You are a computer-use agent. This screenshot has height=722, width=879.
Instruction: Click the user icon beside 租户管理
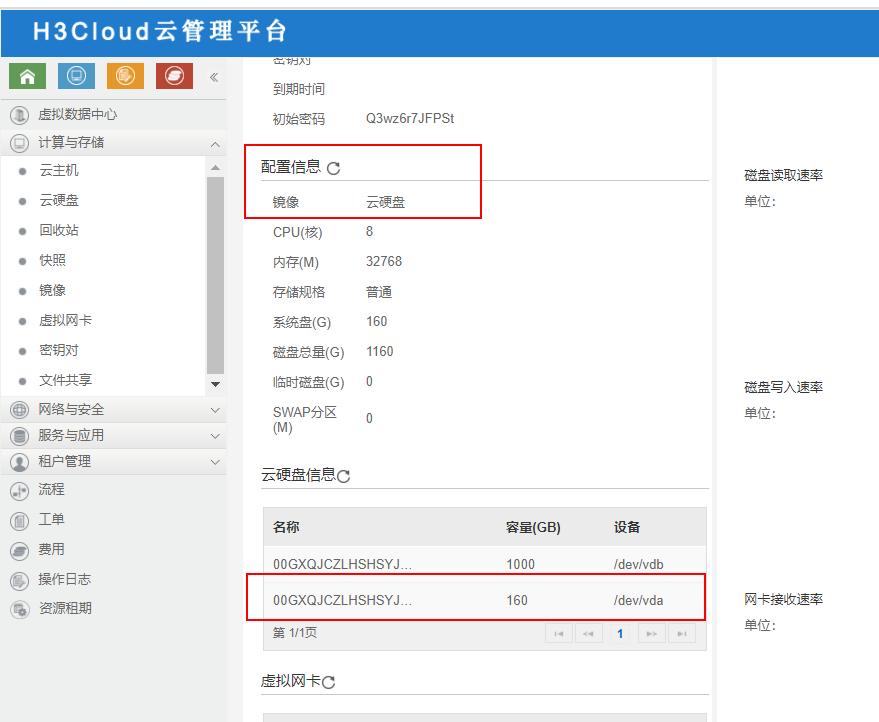click(x=20, y=462)
